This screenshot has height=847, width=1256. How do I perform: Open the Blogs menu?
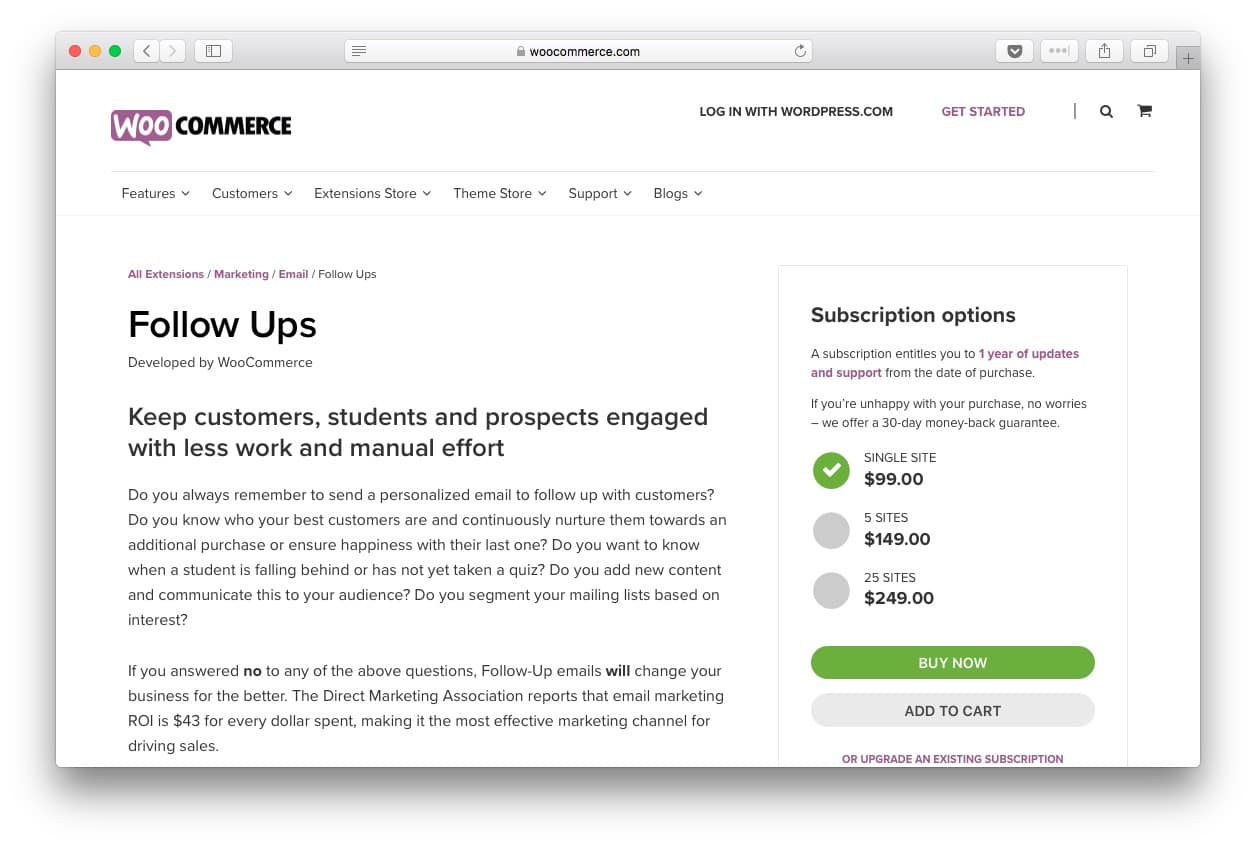(677, 193)
